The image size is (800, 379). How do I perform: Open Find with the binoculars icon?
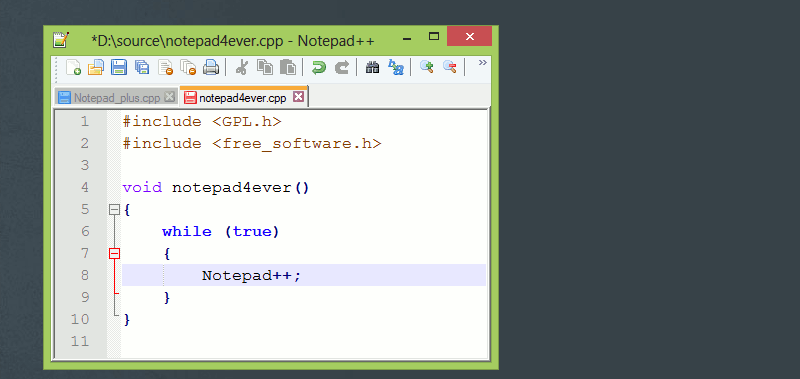point(372,67)
